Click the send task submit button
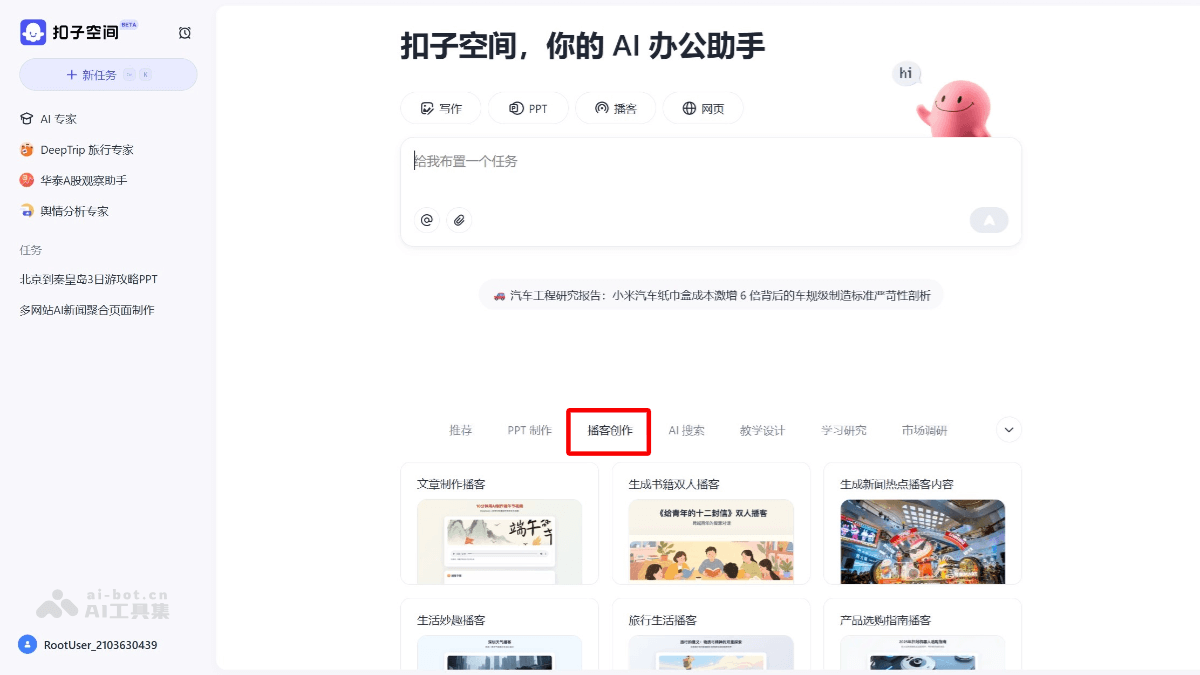The height and width of the screenshot is (675, 1200). click(988, 219)
